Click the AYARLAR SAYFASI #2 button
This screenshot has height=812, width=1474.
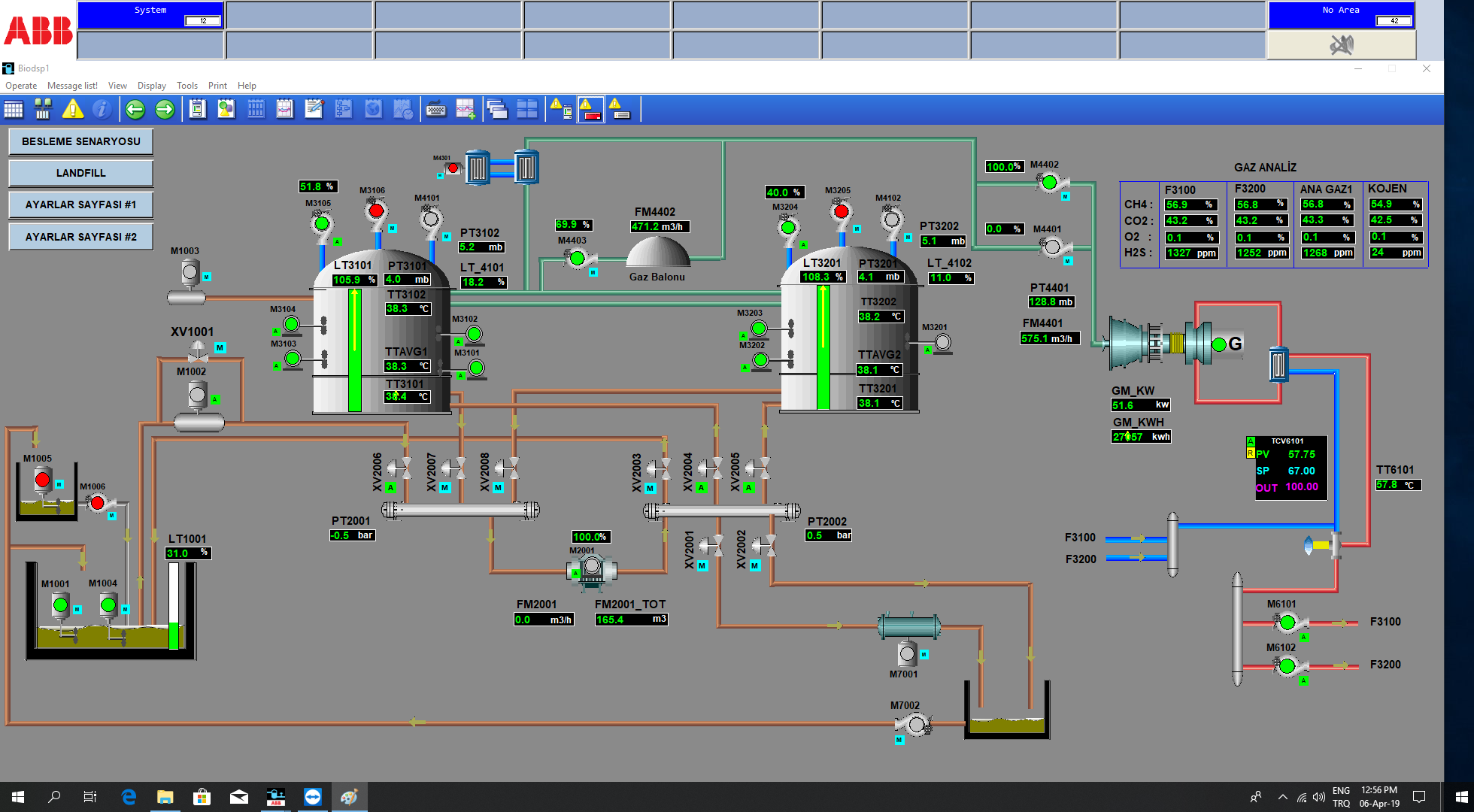[x=81, y=237]
